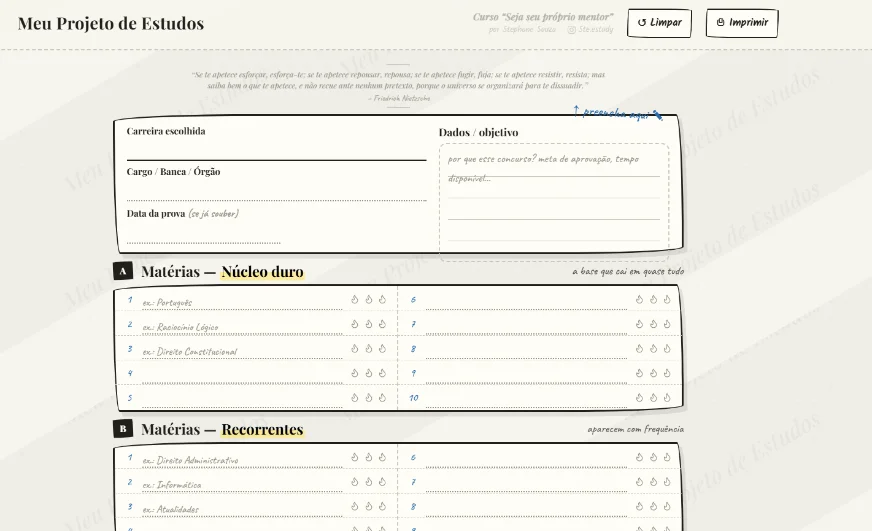Click the Núcleo duro row 8 subject field
This screenshot has width=872, height=531.
tap(526, 351)
